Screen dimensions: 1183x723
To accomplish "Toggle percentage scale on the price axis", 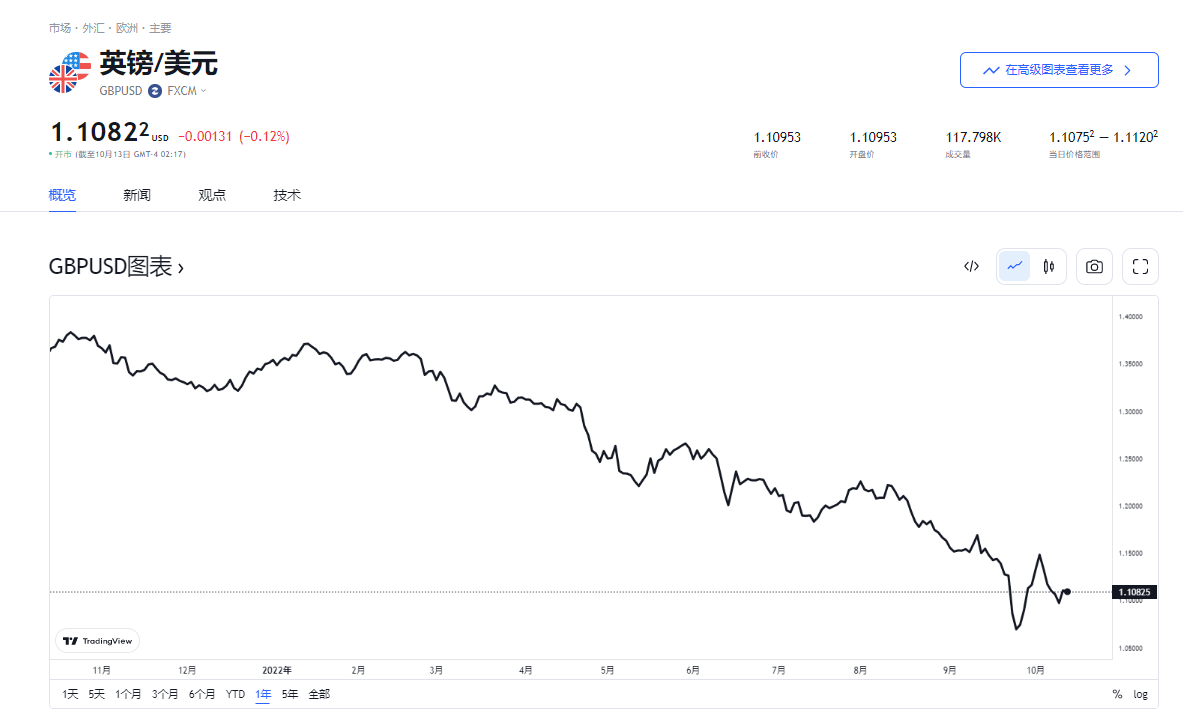I will click(x=1117, y=694).
